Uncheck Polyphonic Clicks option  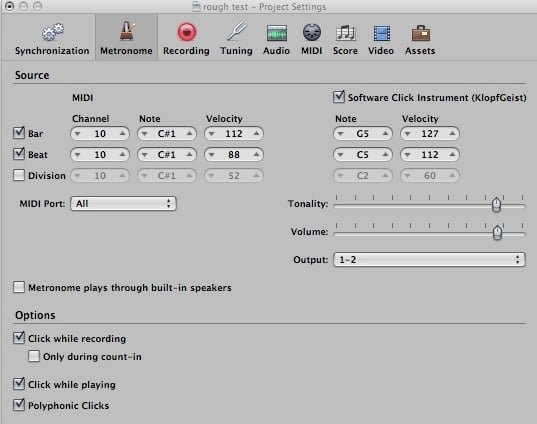click(19, 405)
